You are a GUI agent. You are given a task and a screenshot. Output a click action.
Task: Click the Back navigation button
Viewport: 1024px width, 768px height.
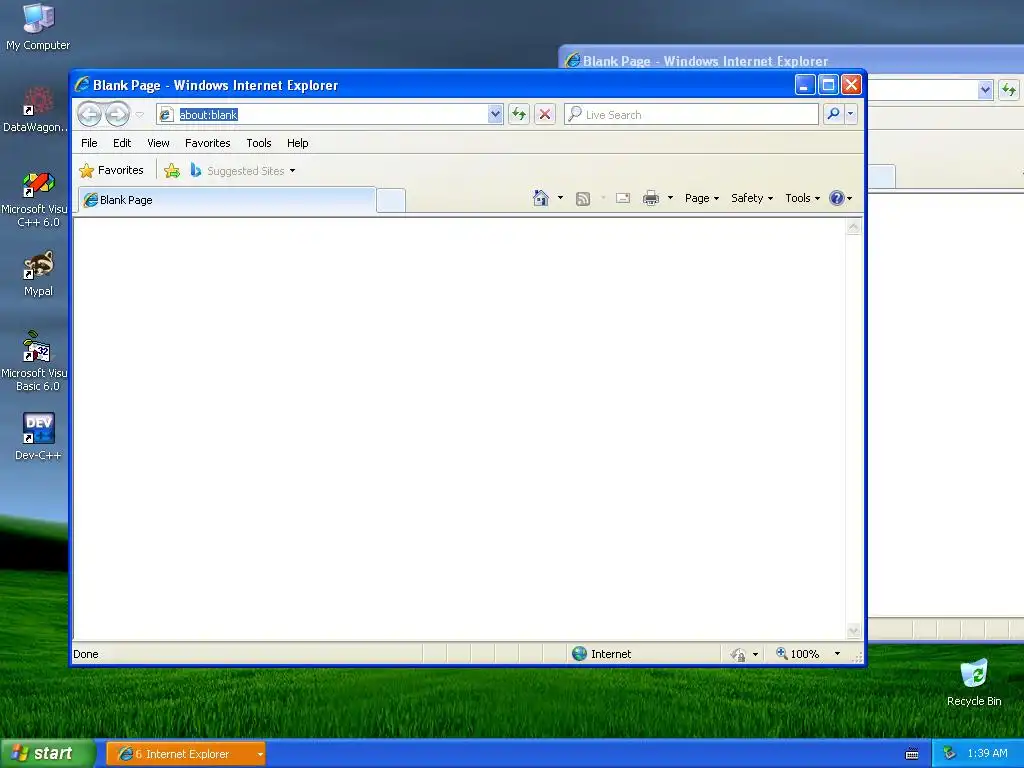[89, 114]
